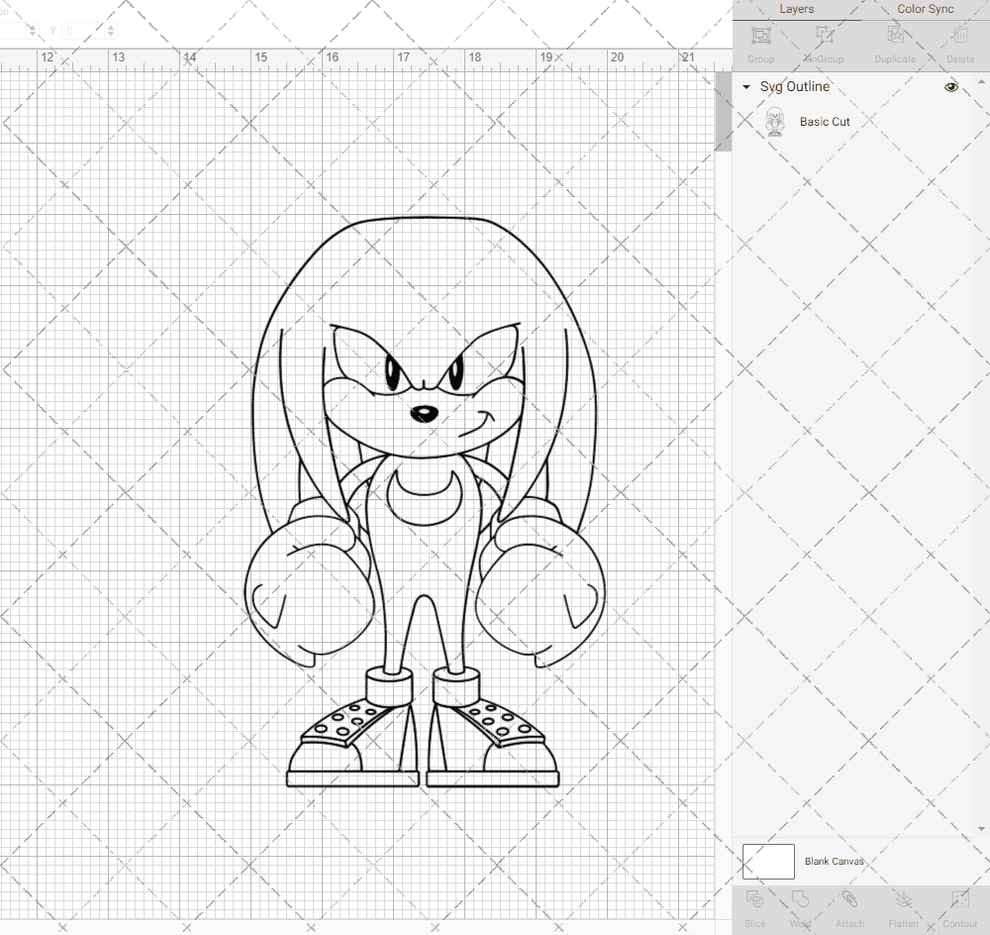The height and width of the screenshot is (935, 990).
Task: Collapse the Svg Outline group triangle
Action: (744, 87)
